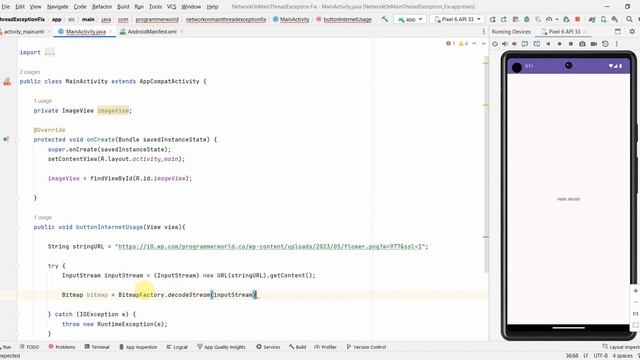Open emulator toolbar more options menu
The width and height of the screenshot is (640, 360).
[x=617, y=44]
